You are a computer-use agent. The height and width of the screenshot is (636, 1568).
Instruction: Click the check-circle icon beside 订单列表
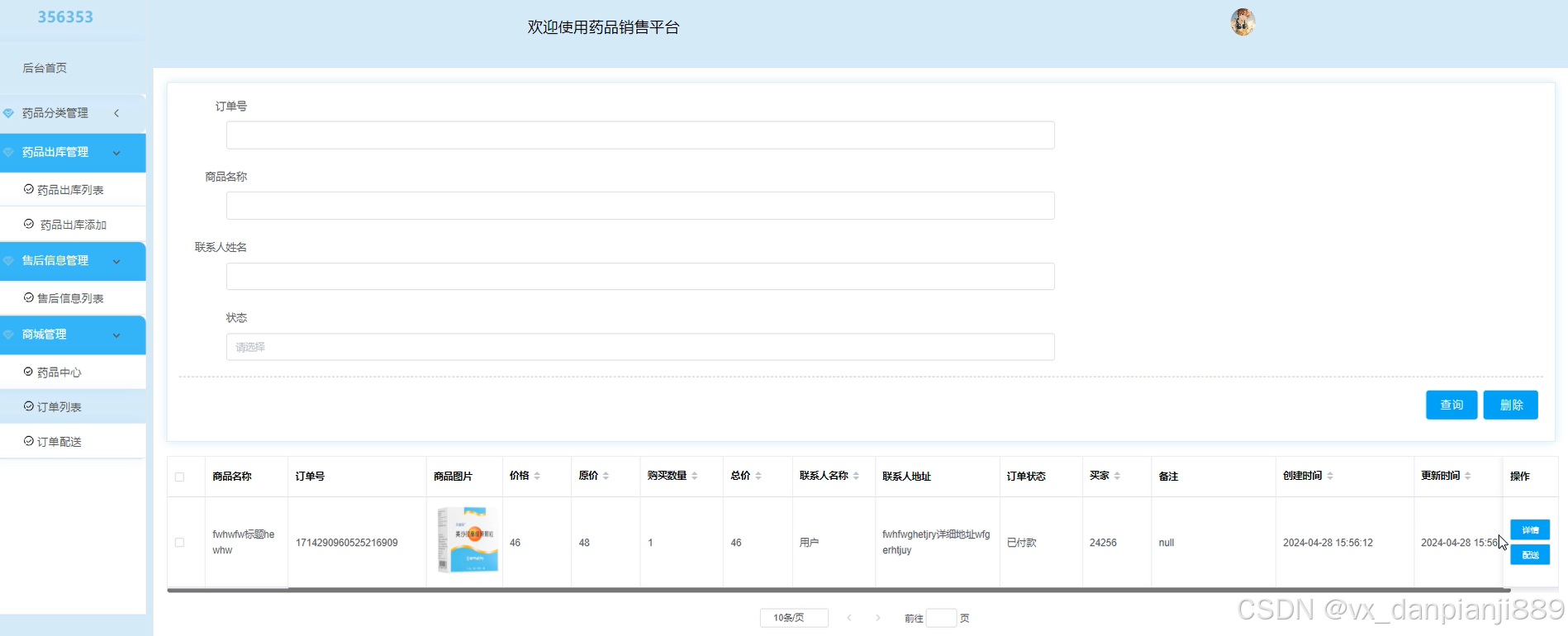(29, 406)
